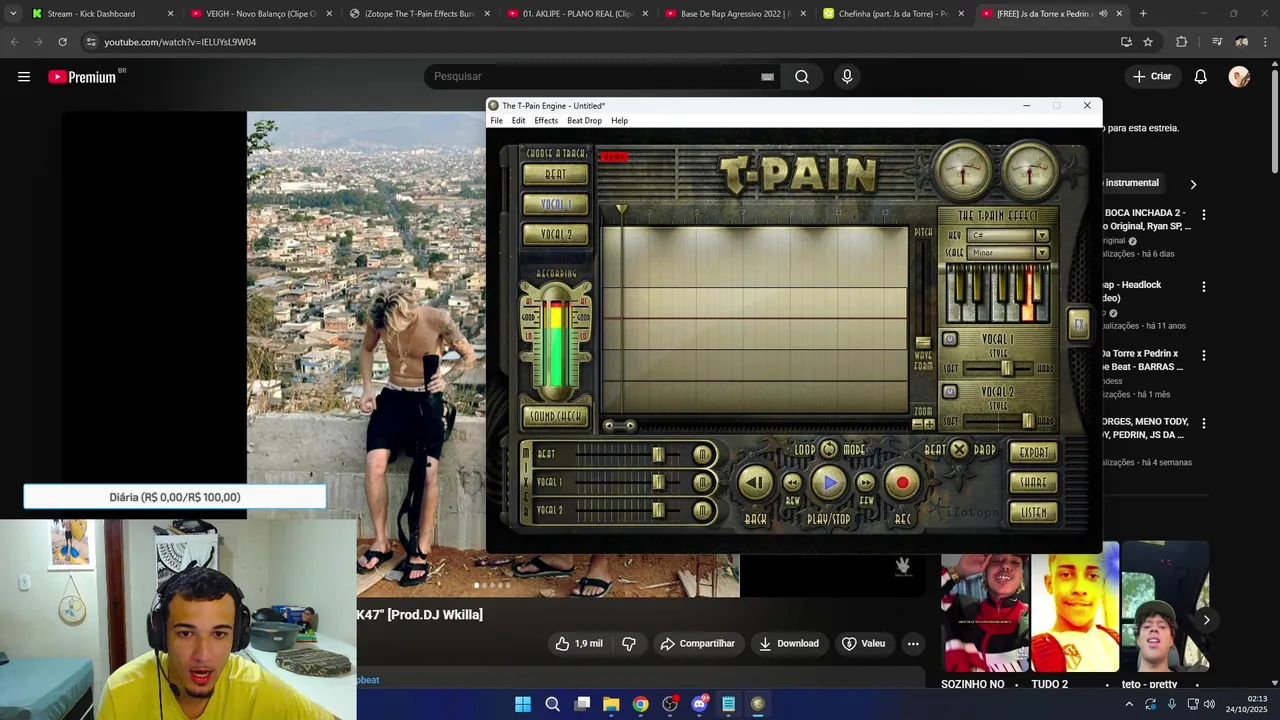Like the video (1,9 mil)
Screen dimensions: 1280x720
tap(579, 644)
